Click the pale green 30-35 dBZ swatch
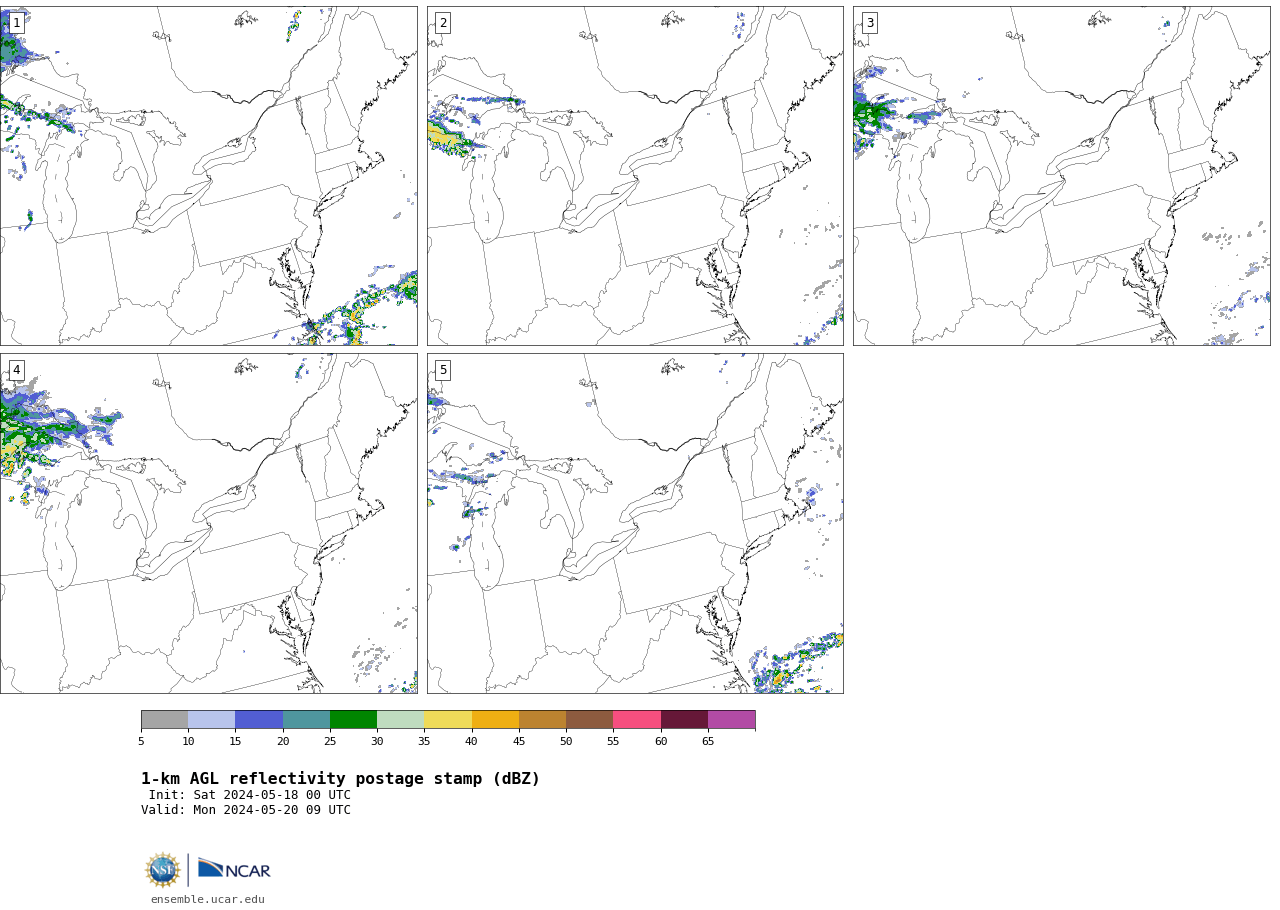The image size is (1280, 910). click(400, 720)
